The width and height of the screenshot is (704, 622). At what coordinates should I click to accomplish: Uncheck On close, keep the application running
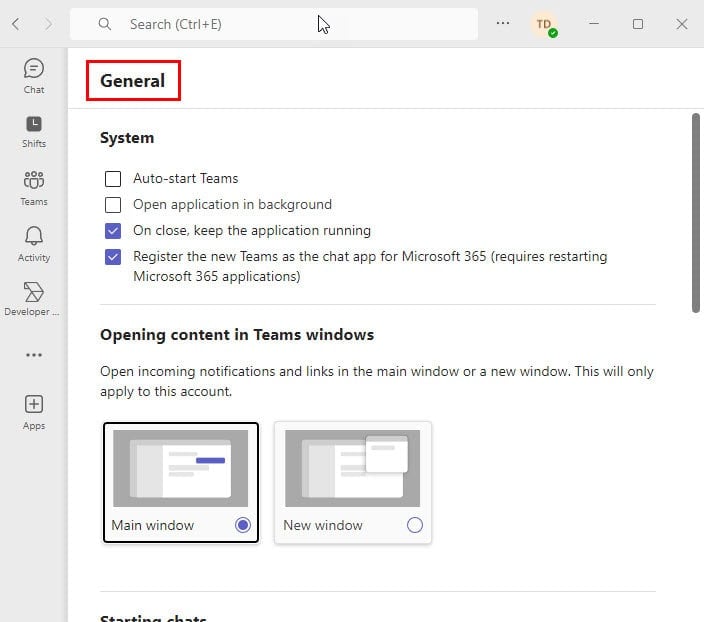(x=113, y=231)
